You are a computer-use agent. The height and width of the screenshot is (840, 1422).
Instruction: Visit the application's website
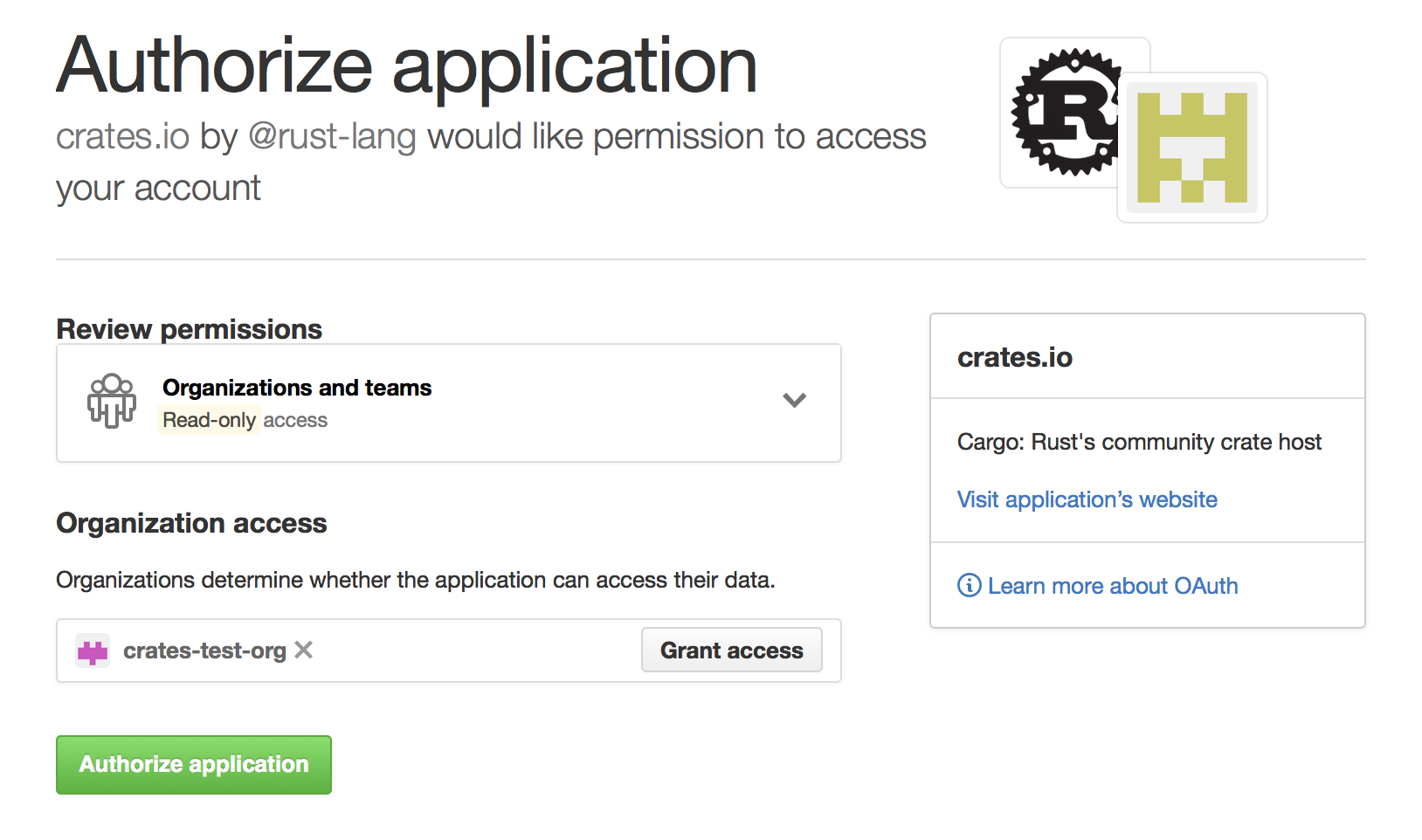tap(1087, 499)
